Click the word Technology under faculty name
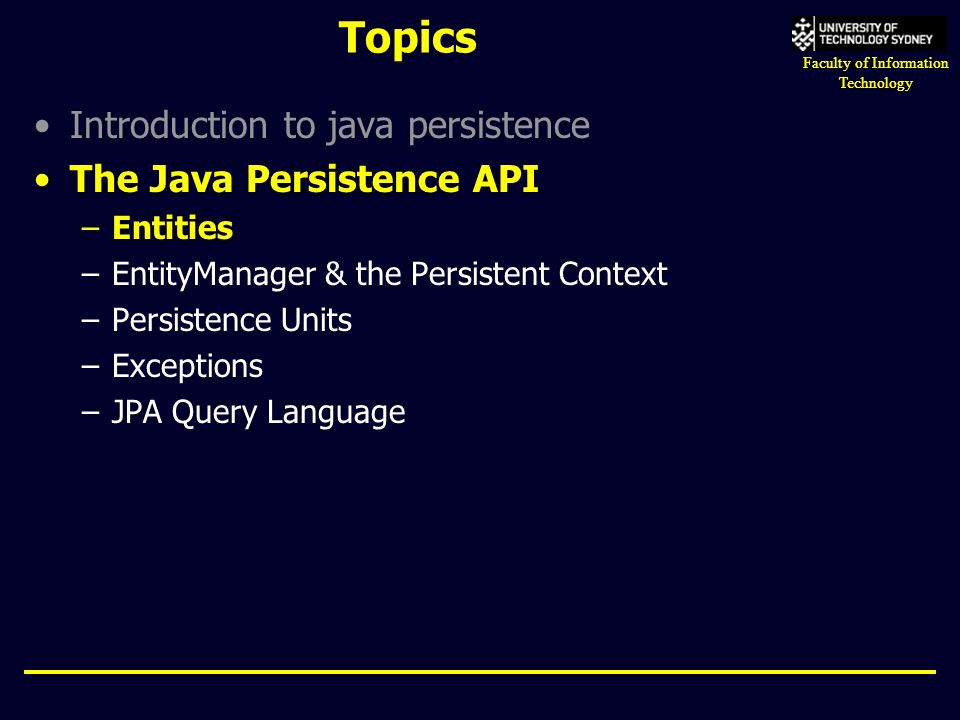 [x=876, y=83]
